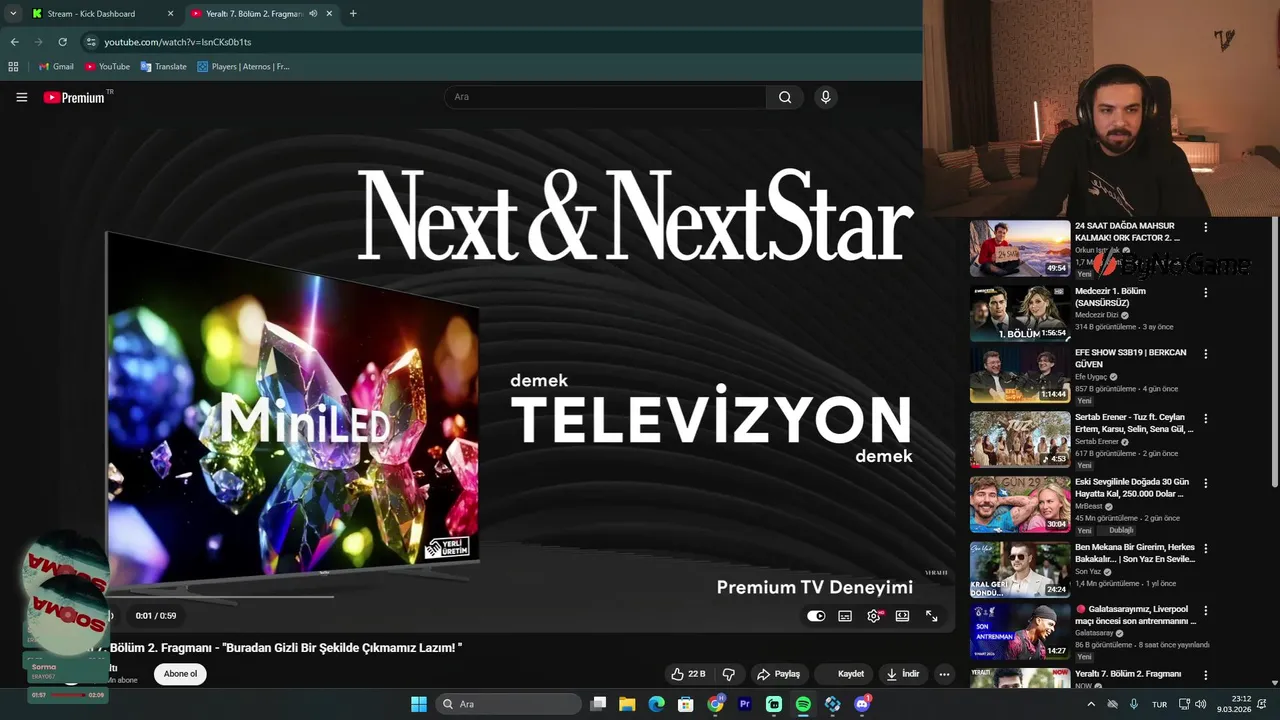Open Chrome from taskbar
This screenshot has width=1280, height=720.
[715, 704]
